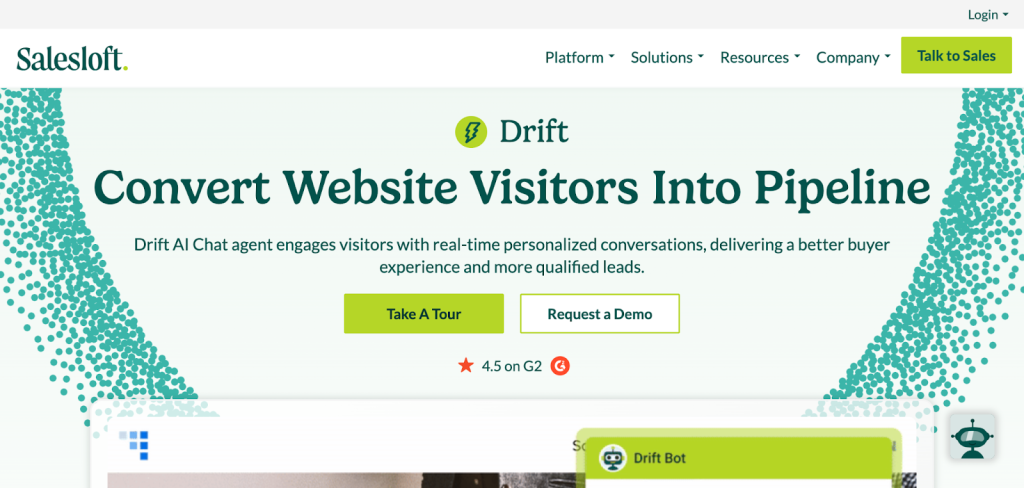Open the robot chat widget launcher
The width and height of the screenshot is (1024, 488).
click(x=972, y=436)
